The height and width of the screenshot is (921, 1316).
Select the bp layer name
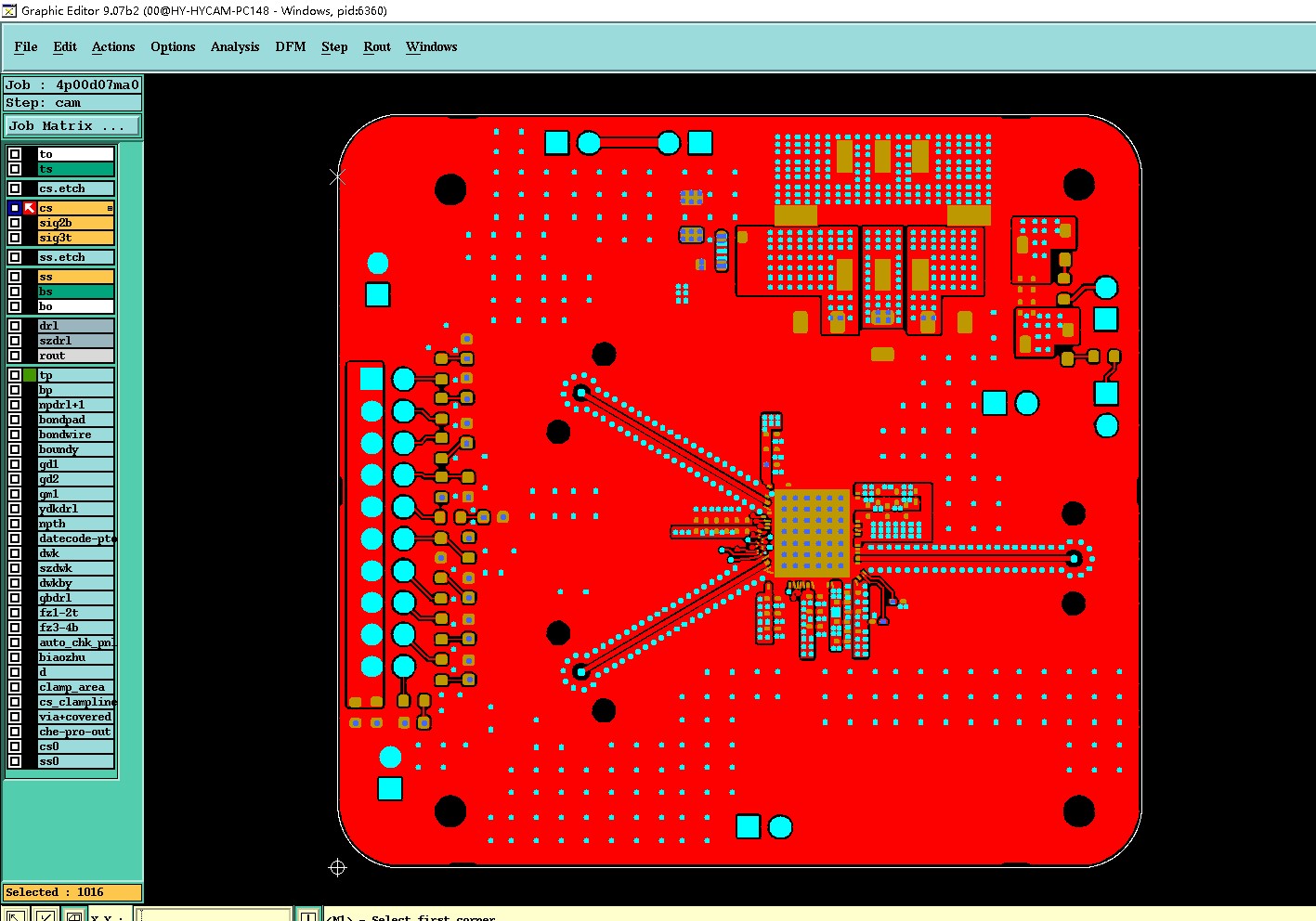[76, 390]
